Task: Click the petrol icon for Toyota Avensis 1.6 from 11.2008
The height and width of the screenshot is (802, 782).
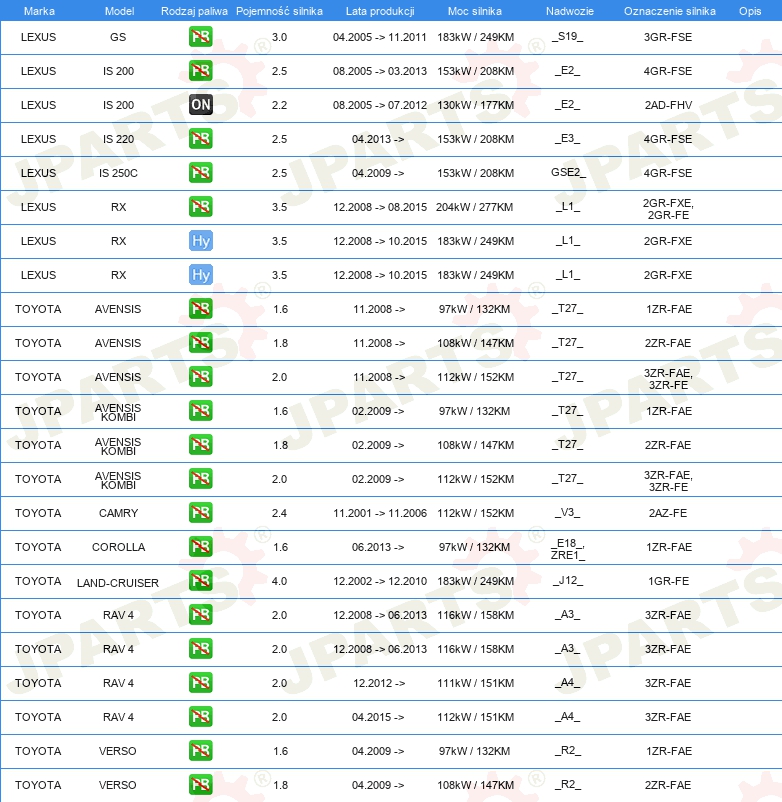Action: pyautogui.click(x=200, y=309)
